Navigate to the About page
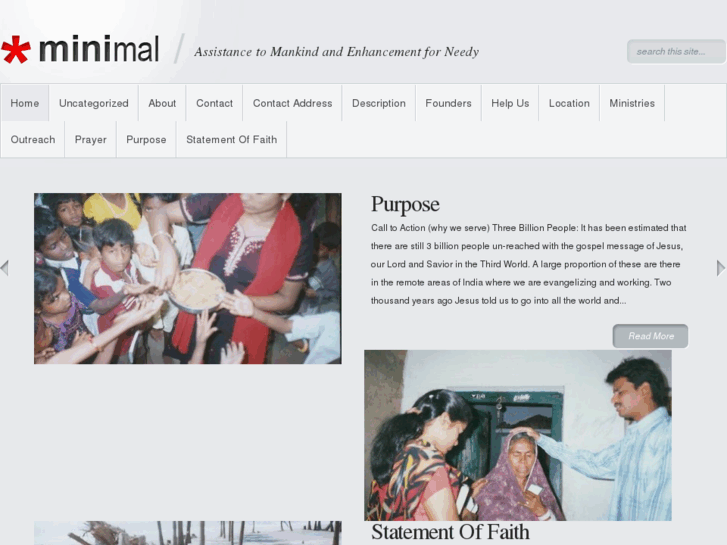 pyautogui.click(x=162, y=103)
